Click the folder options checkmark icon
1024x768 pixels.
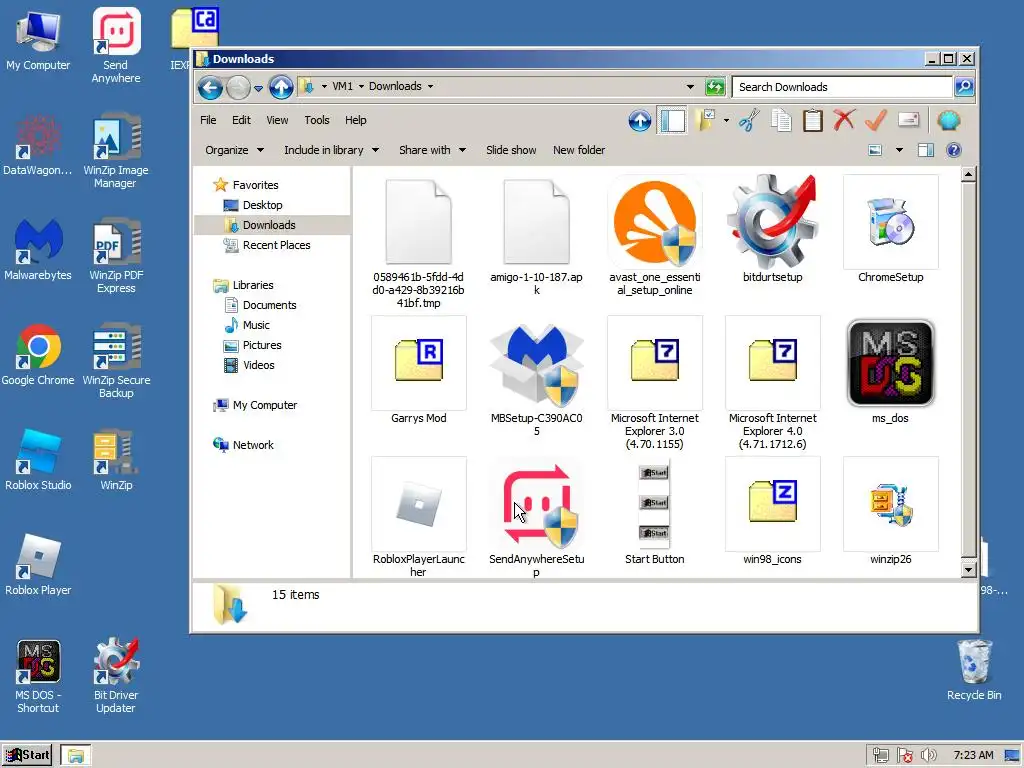click(x=705, y=121)
